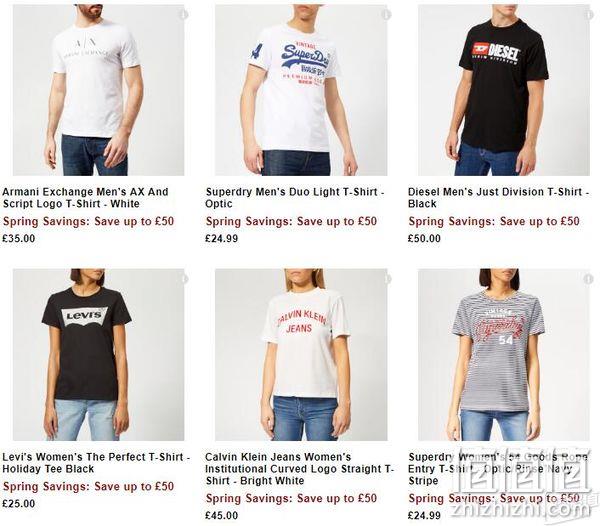600x526 pixels.
Task: Open the Calvin Klein Jeans tee photo
Action: pyautogui.click(x=301, y=355)
